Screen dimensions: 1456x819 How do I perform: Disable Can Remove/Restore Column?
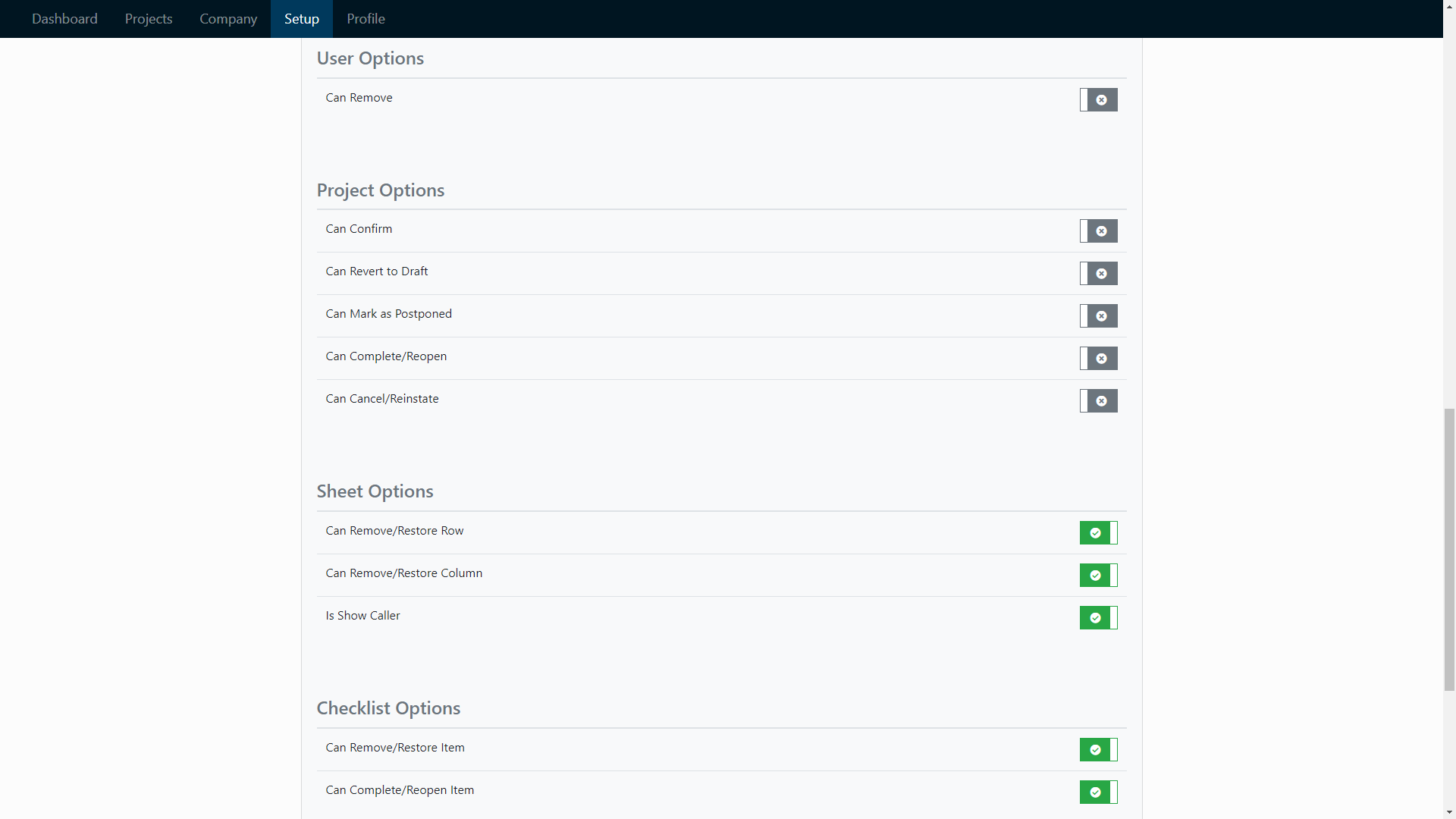1098,575
